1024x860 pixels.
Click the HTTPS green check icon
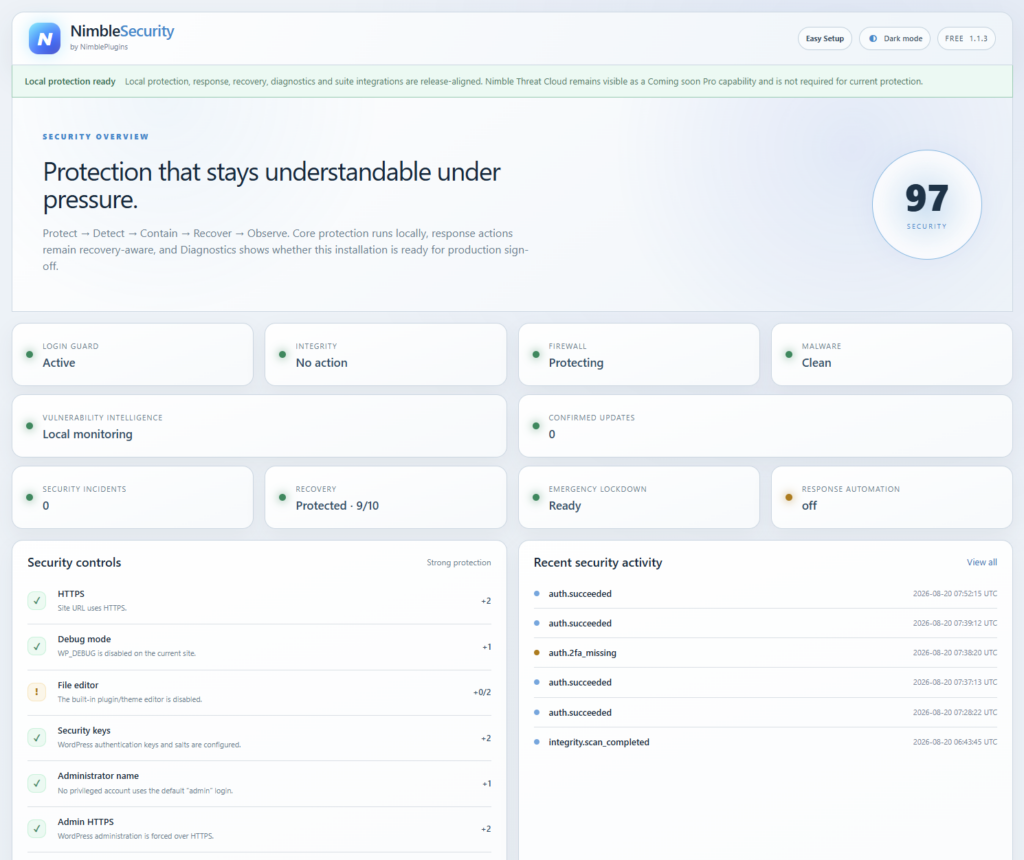37,601
